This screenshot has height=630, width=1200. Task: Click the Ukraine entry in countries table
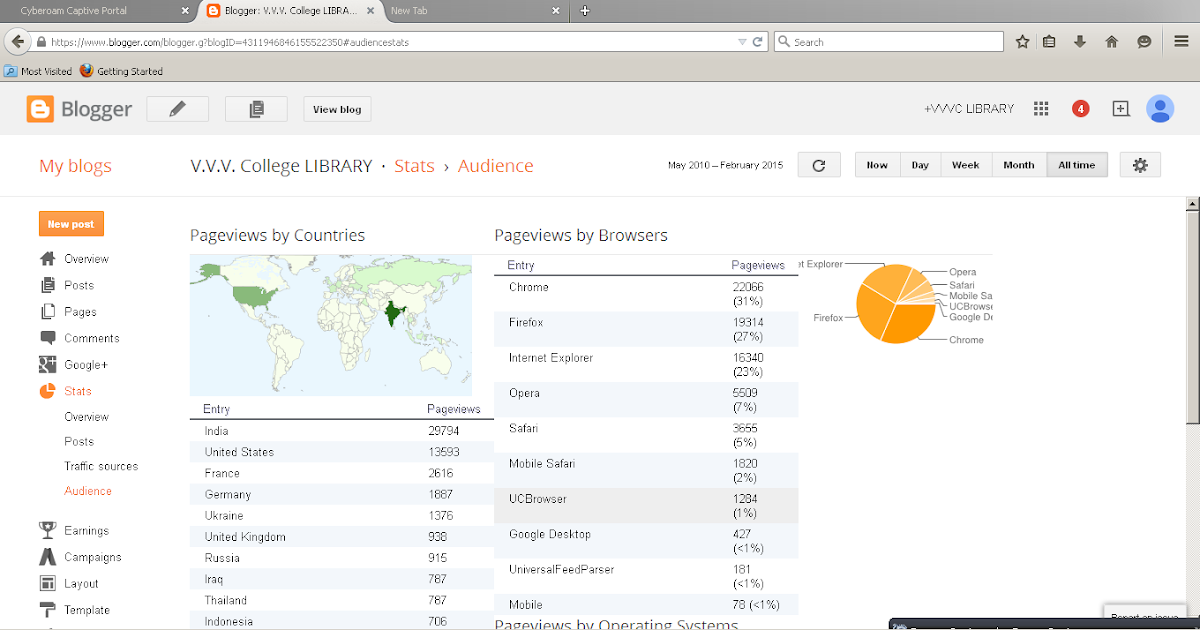coord(224,516)
